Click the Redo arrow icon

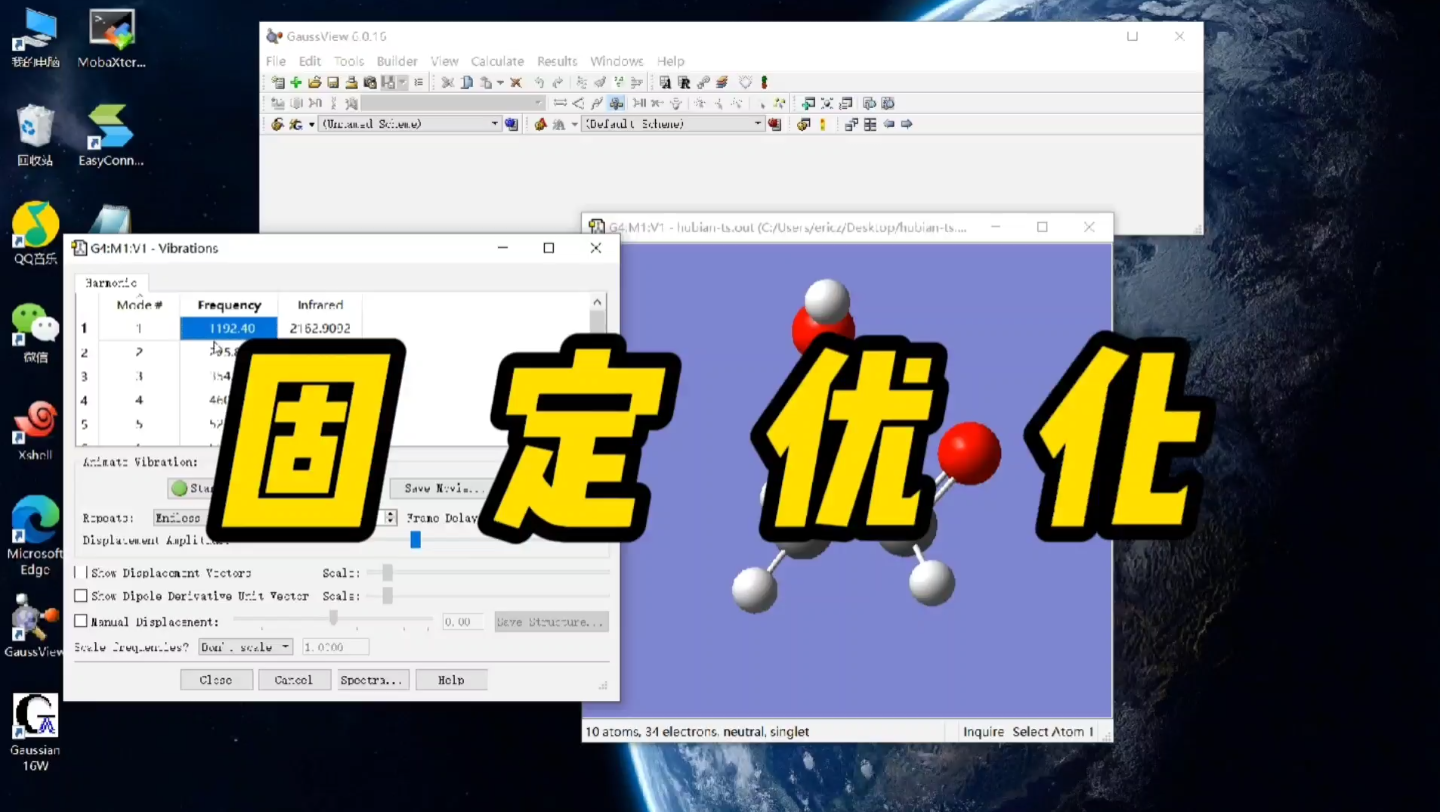click(x=558, y=82)
